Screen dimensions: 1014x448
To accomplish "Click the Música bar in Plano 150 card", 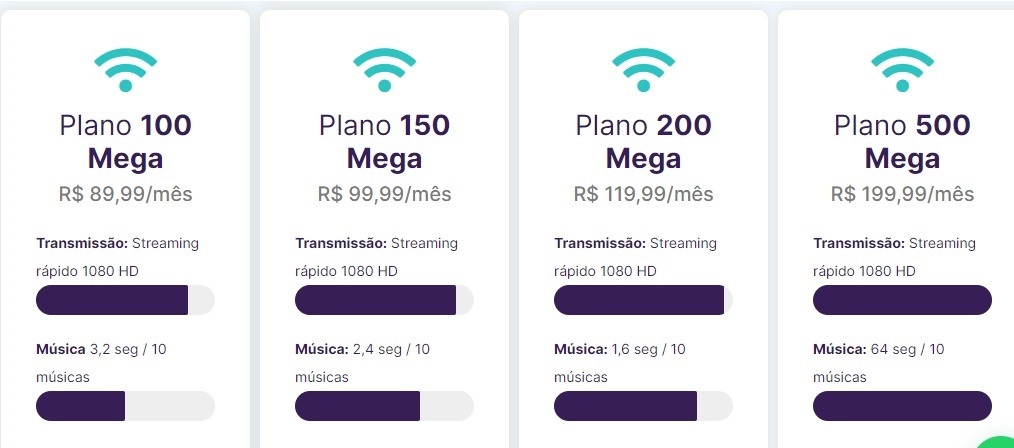I will [x=384, y=406].
